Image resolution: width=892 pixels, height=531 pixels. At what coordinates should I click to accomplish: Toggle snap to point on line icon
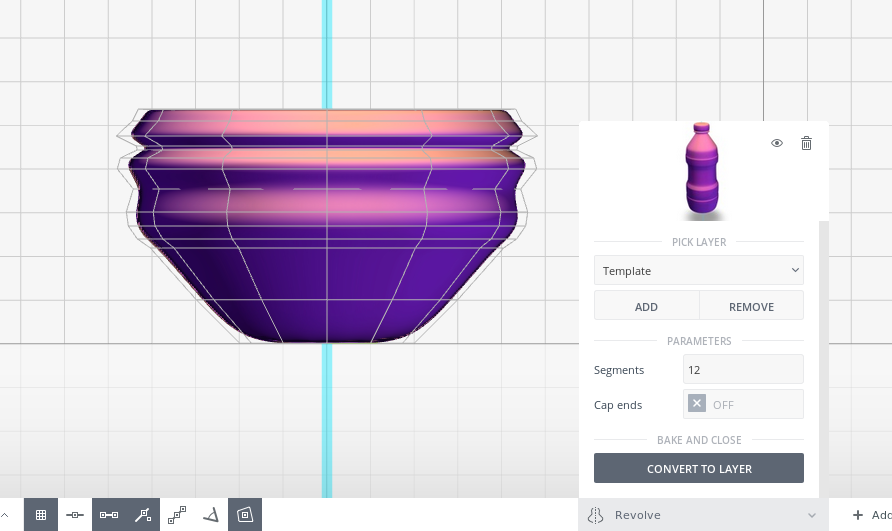click(75, 514)
